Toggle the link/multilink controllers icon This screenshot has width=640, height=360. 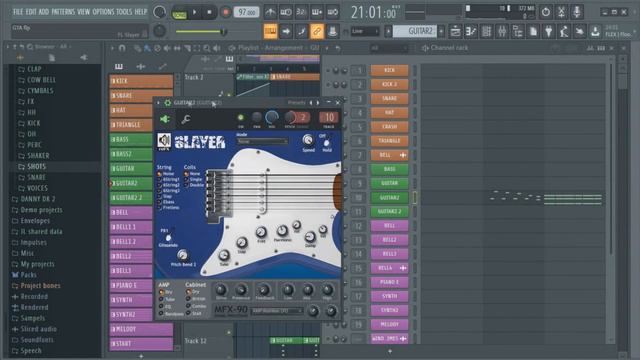(317, 31)
